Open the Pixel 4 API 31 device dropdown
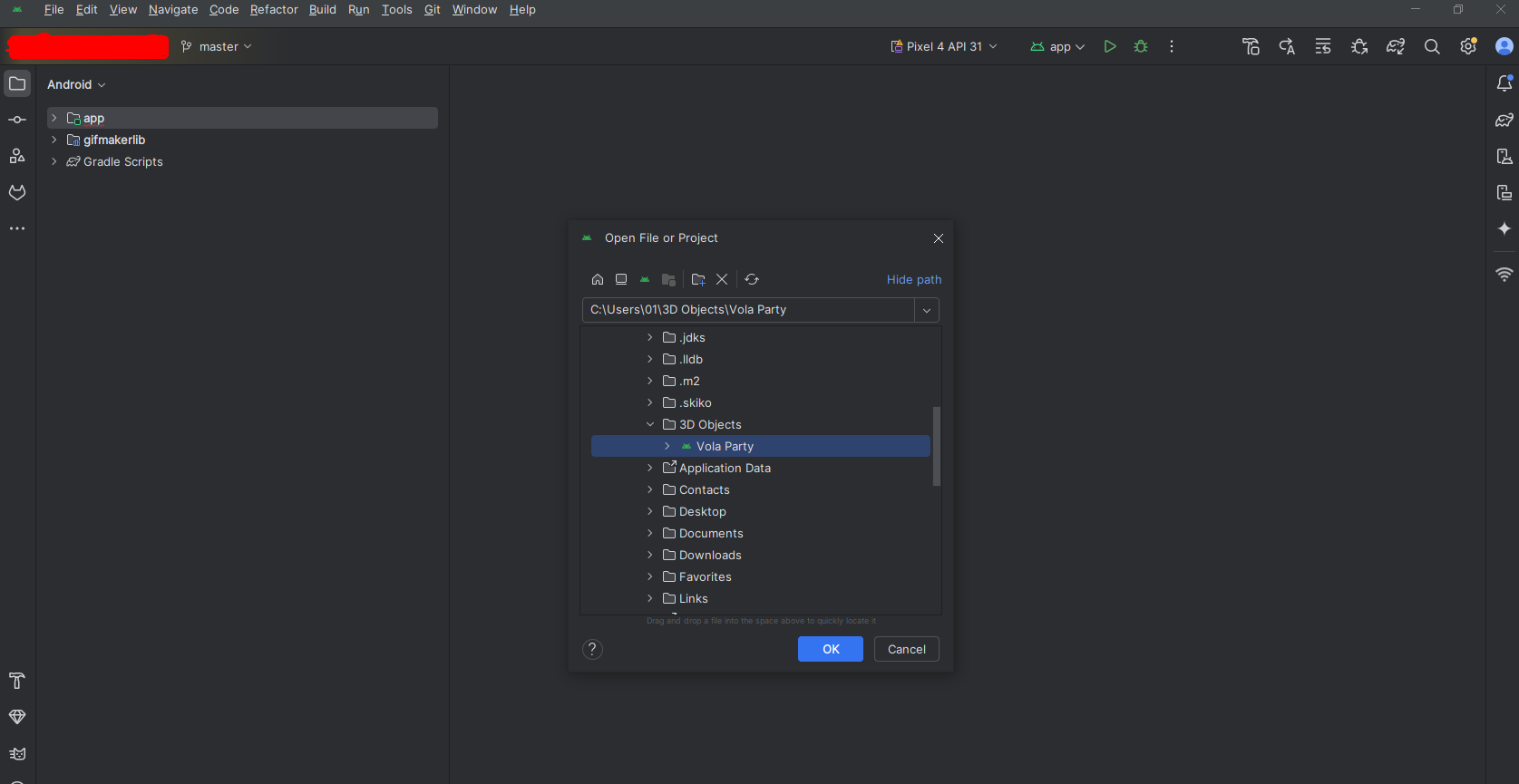This screenshot has height=784, width=1519. tap(943, 46)
